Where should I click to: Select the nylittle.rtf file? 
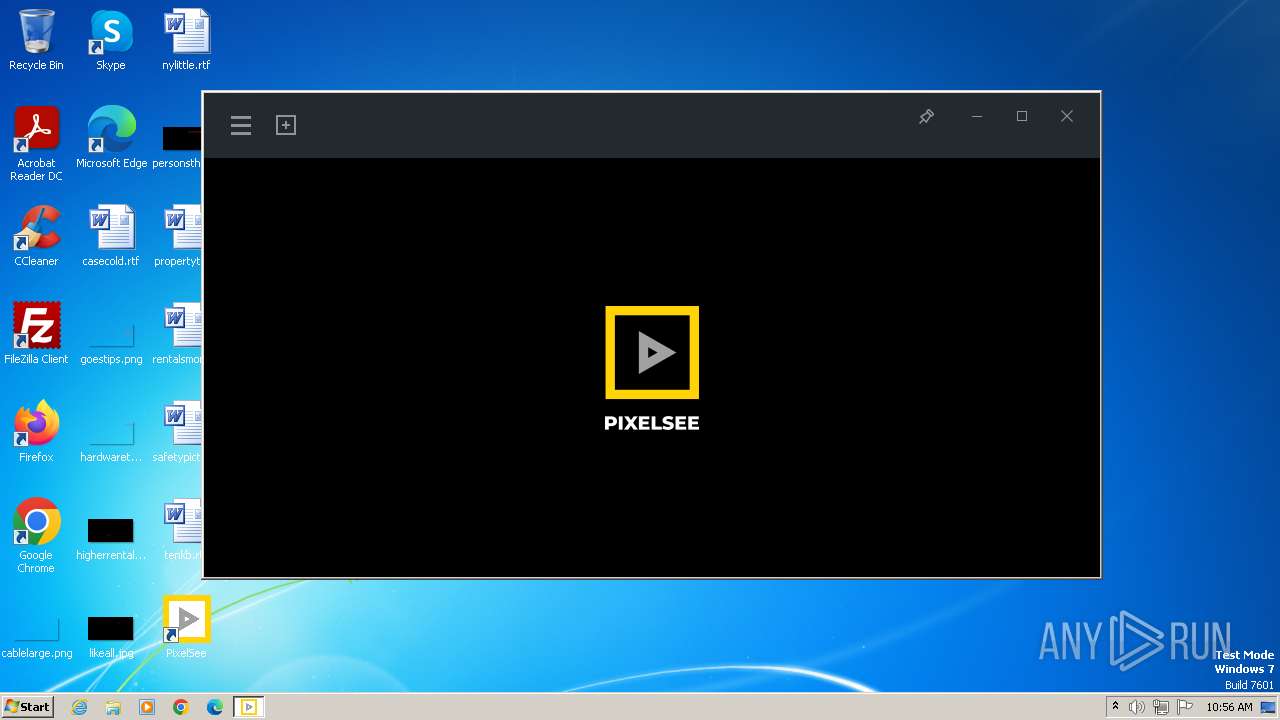[186, 40]
